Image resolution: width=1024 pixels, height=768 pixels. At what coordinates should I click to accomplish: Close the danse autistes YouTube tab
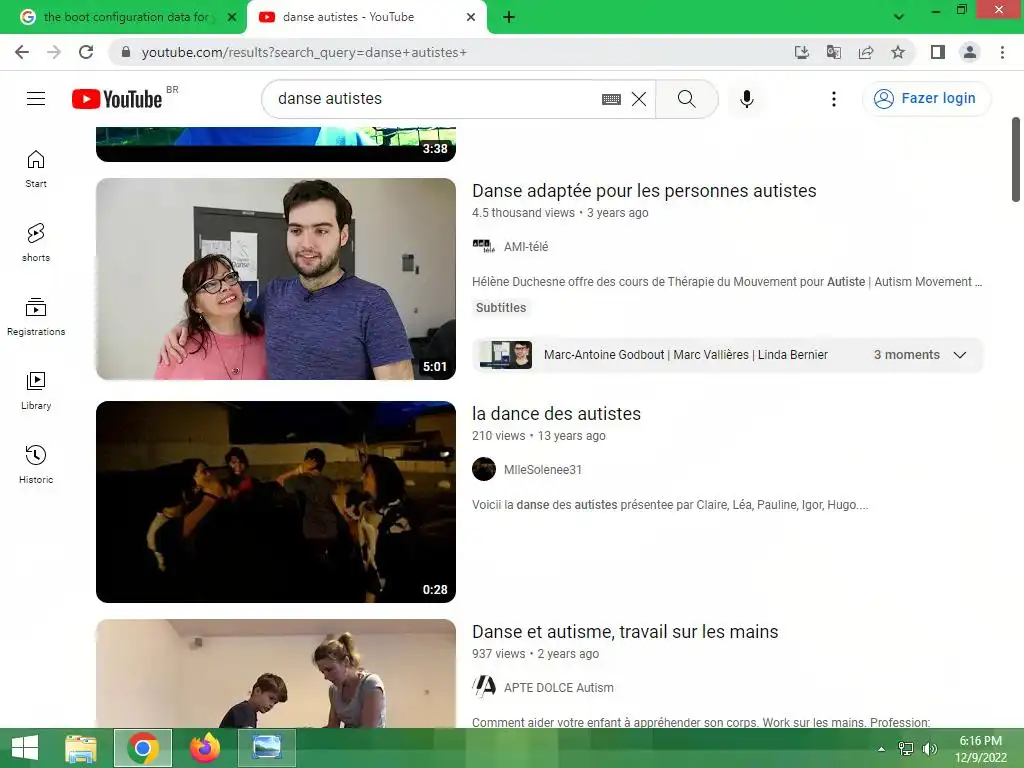(x=471, y=17)
